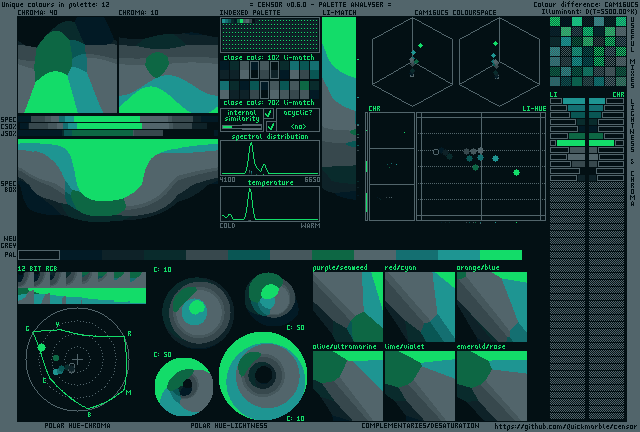Click the acyclic '<no>' result field
640x432 pixels.
click(x=299, y=127)
